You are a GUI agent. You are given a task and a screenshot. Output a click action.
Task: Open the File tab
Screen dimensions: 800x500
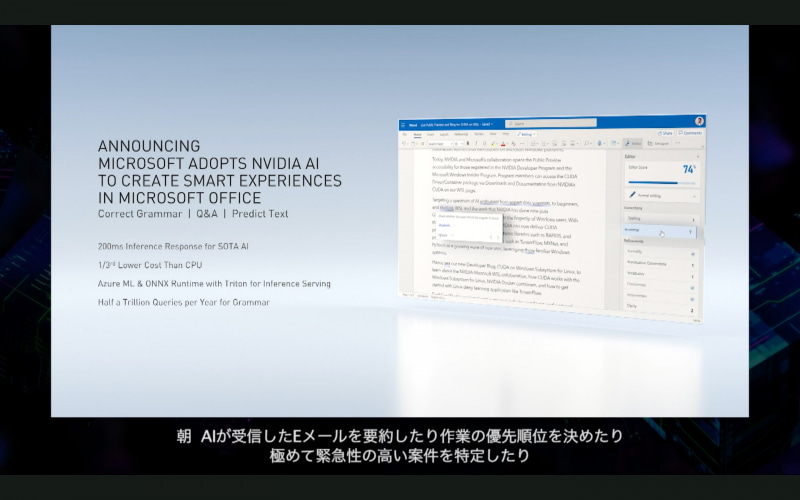[x=405, y=134]
